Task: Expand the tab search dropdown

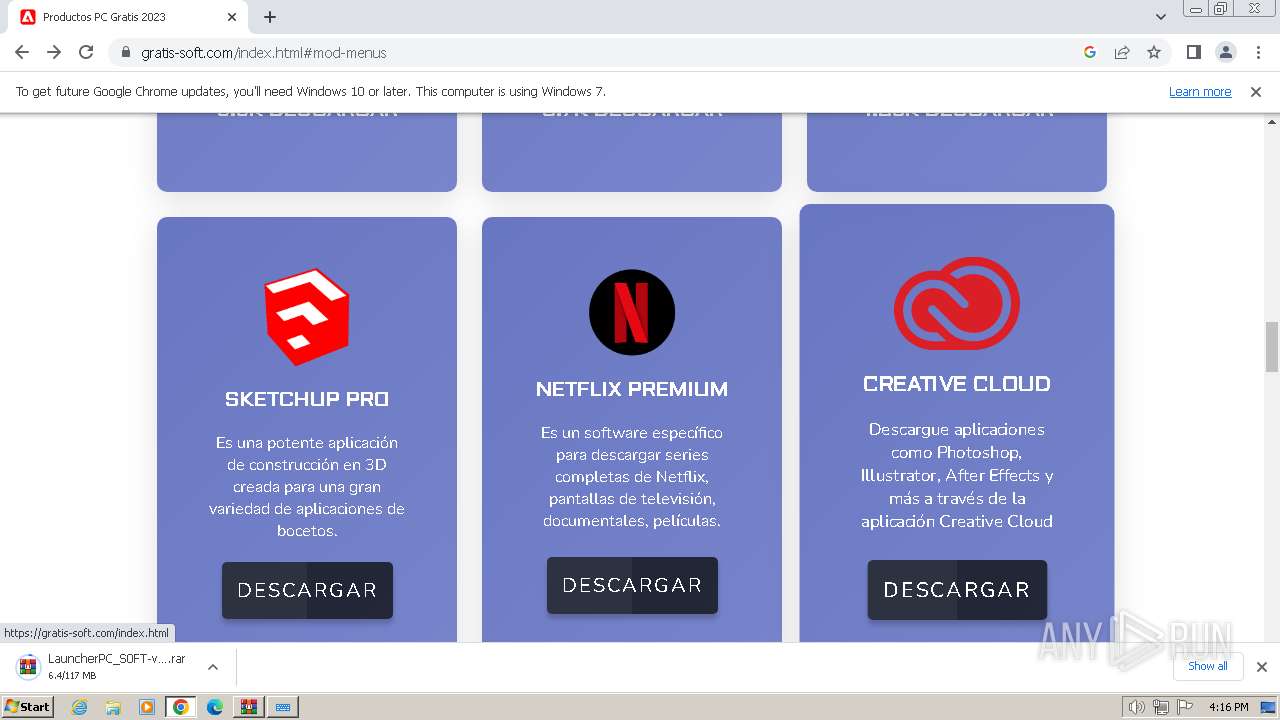Action: 1161,17
